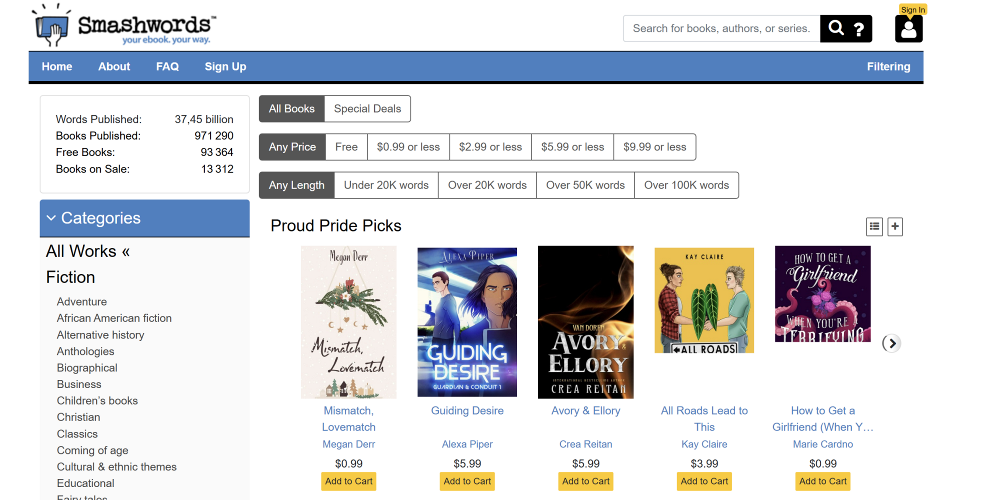The height and width of the screenshot is (500, 1000).
Task: Open Business category
Action: coord(79,385)
